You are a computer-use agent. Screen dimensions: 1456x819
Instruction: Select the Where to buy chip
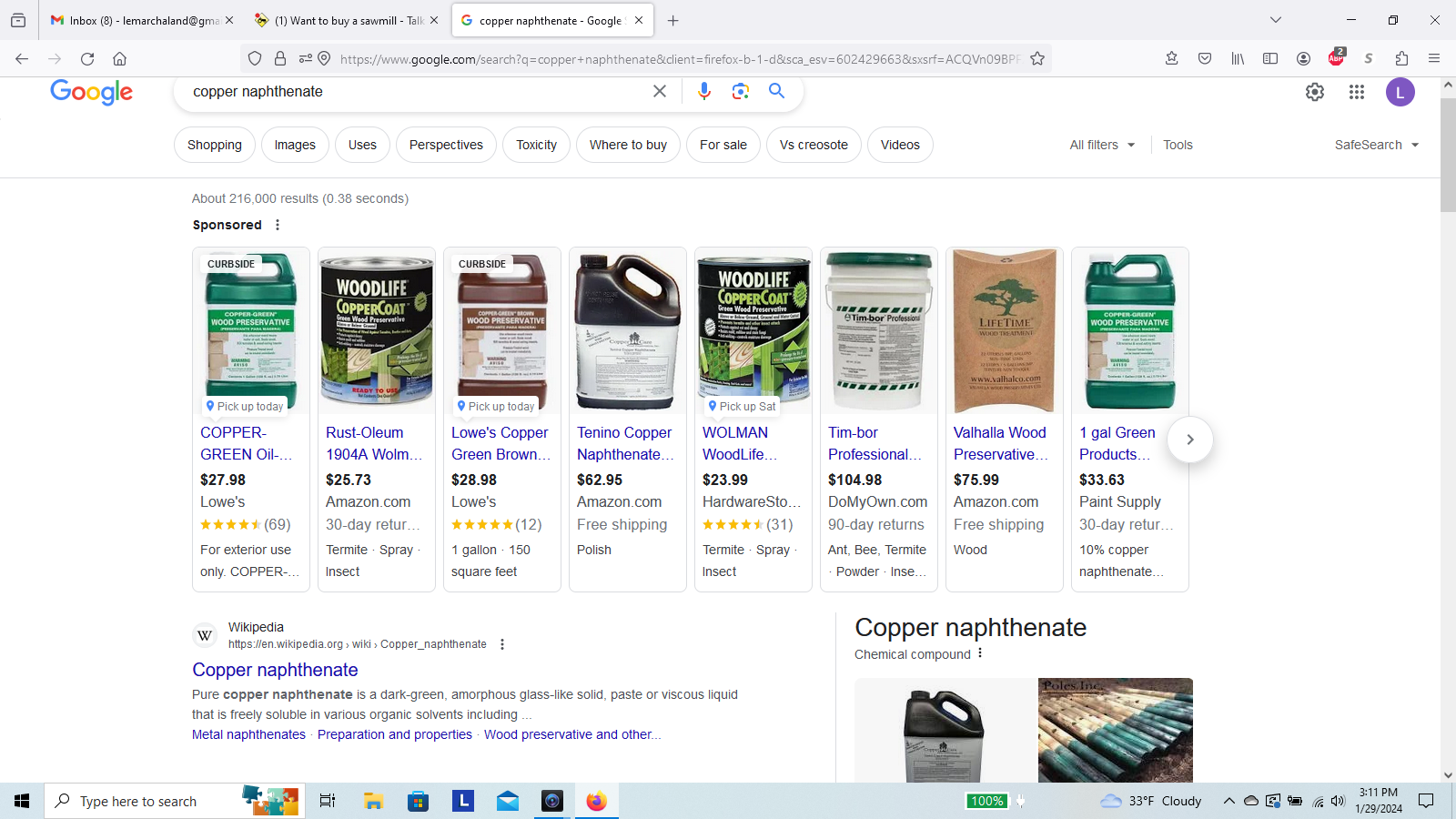628,145
